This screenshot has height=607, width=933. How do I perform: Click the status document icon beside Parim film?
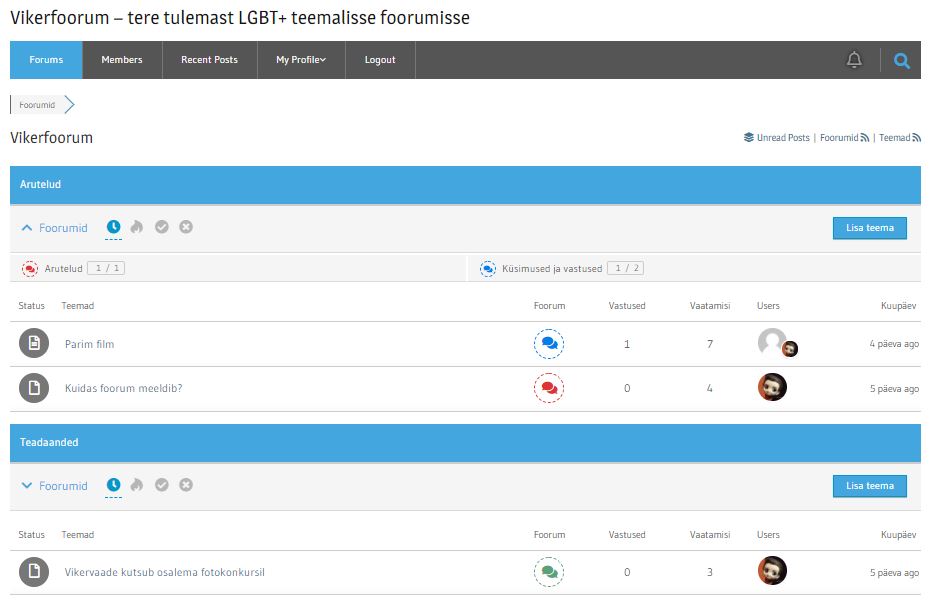pos(34,344)
